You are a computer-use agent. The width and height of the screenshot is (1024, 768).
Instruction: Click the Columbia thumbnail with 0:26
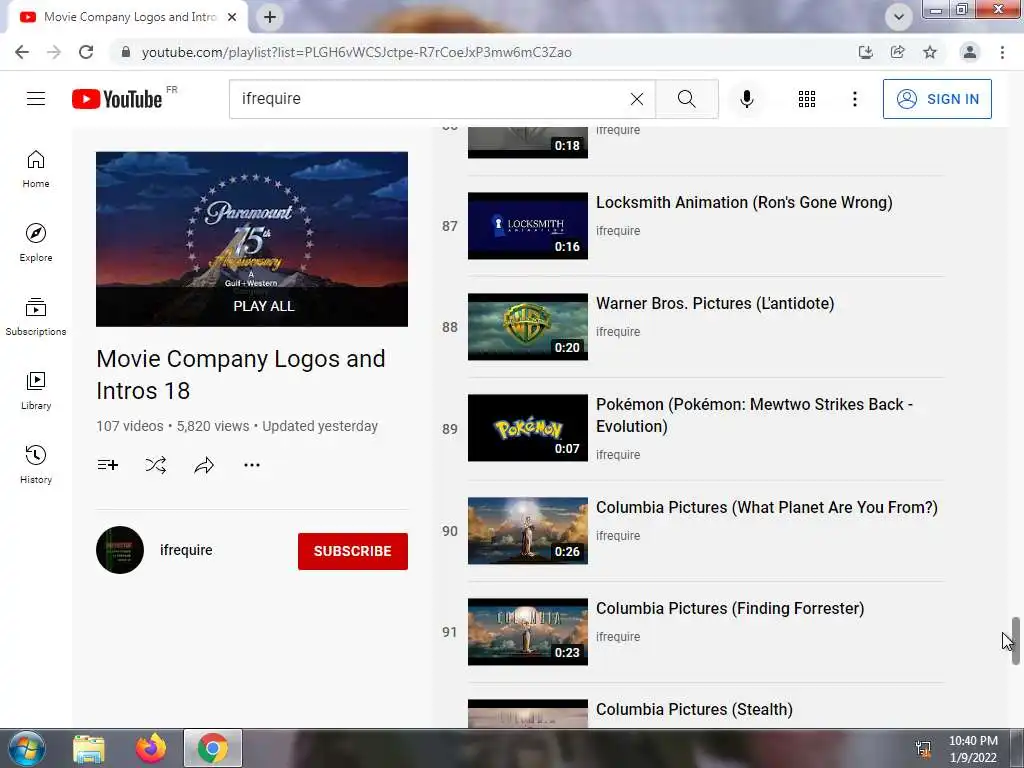pos(528,531)
